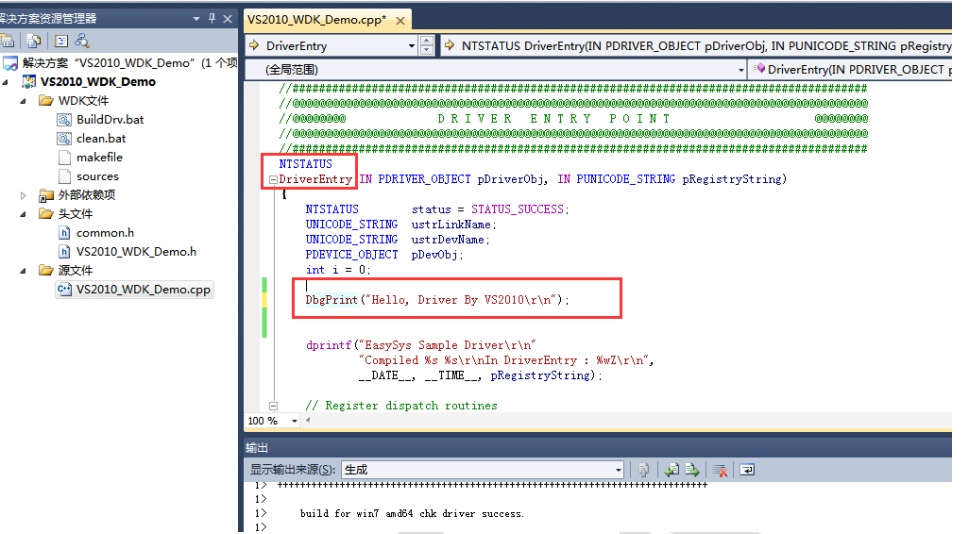Click the 解决方案资源管理器 panel title
This screenshot has width=971, height=534.
coord(48,19)
